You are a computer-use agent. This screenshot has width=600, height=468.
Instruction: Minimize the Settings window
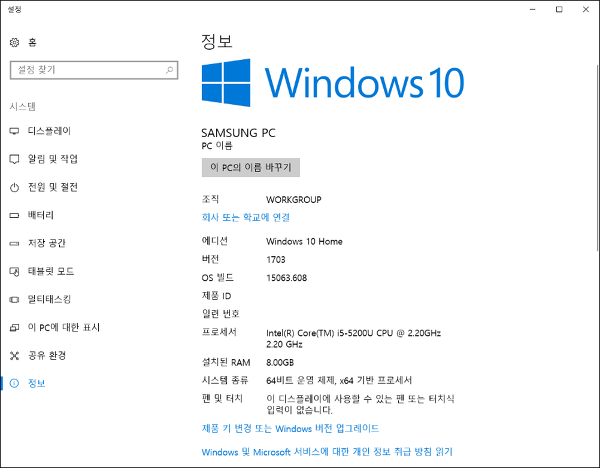[533, 10]
